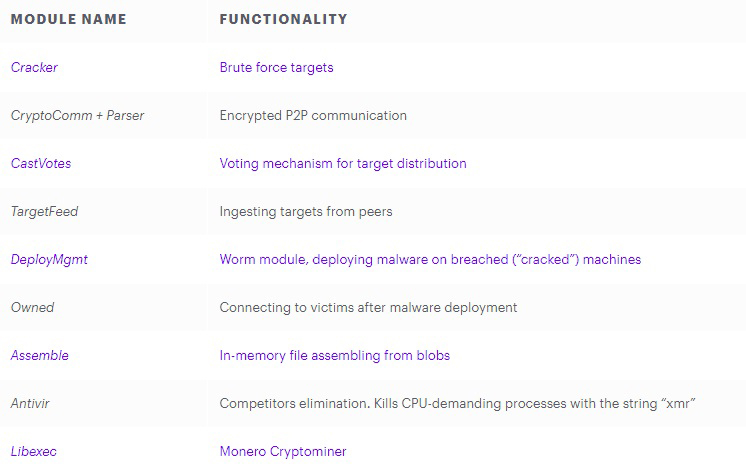This screenshot has width=746, height=475.
Task: Click the Competitors elimination description
Action: click(x=457, y=404)
